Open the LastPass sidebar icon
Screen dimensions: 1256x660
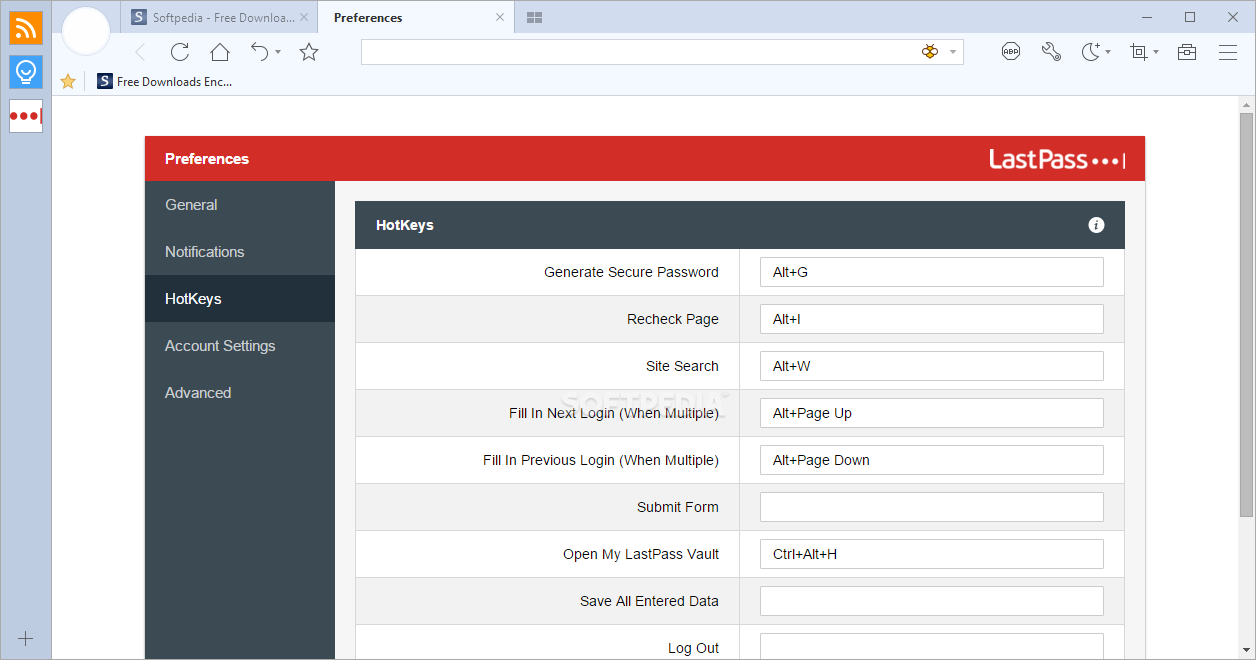pos(26,116)
